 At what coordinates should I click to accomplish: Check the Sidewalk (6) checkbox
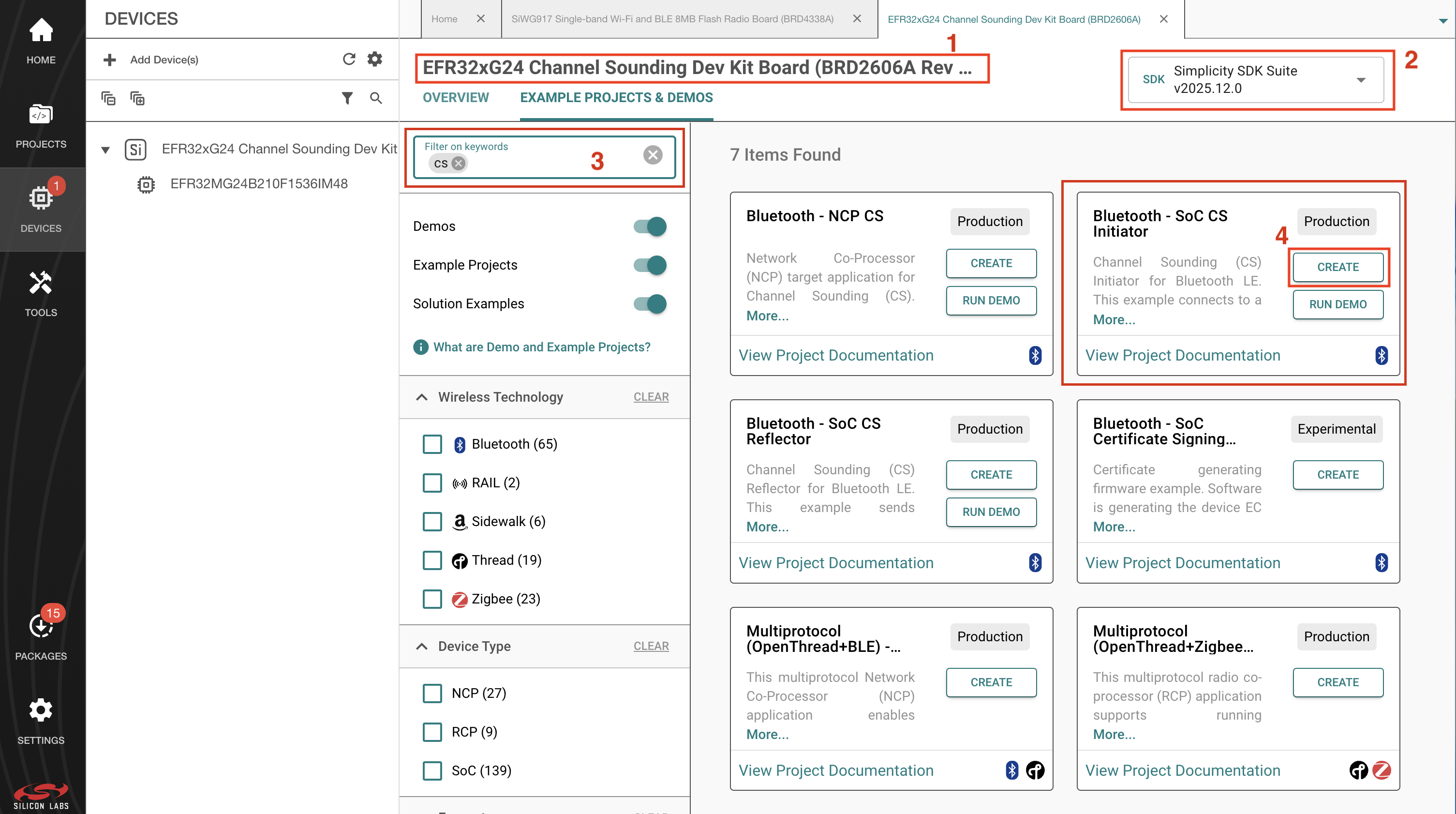coord(432,522)
